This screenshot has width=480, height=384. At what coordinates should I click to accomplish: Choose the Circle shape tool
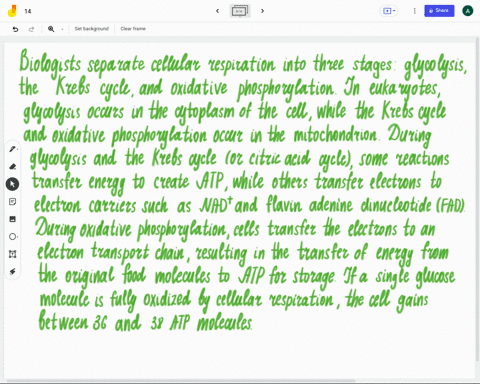12,237
